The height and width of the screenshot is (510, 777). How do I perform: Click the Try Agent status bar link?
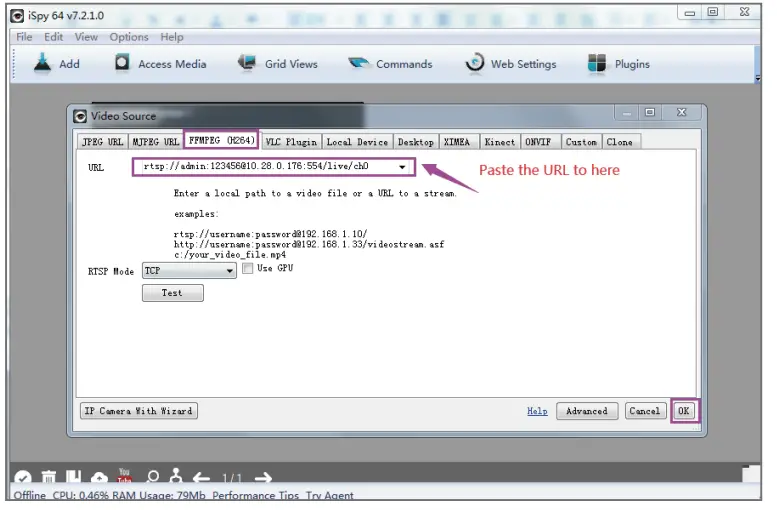(x=330, y=495)
